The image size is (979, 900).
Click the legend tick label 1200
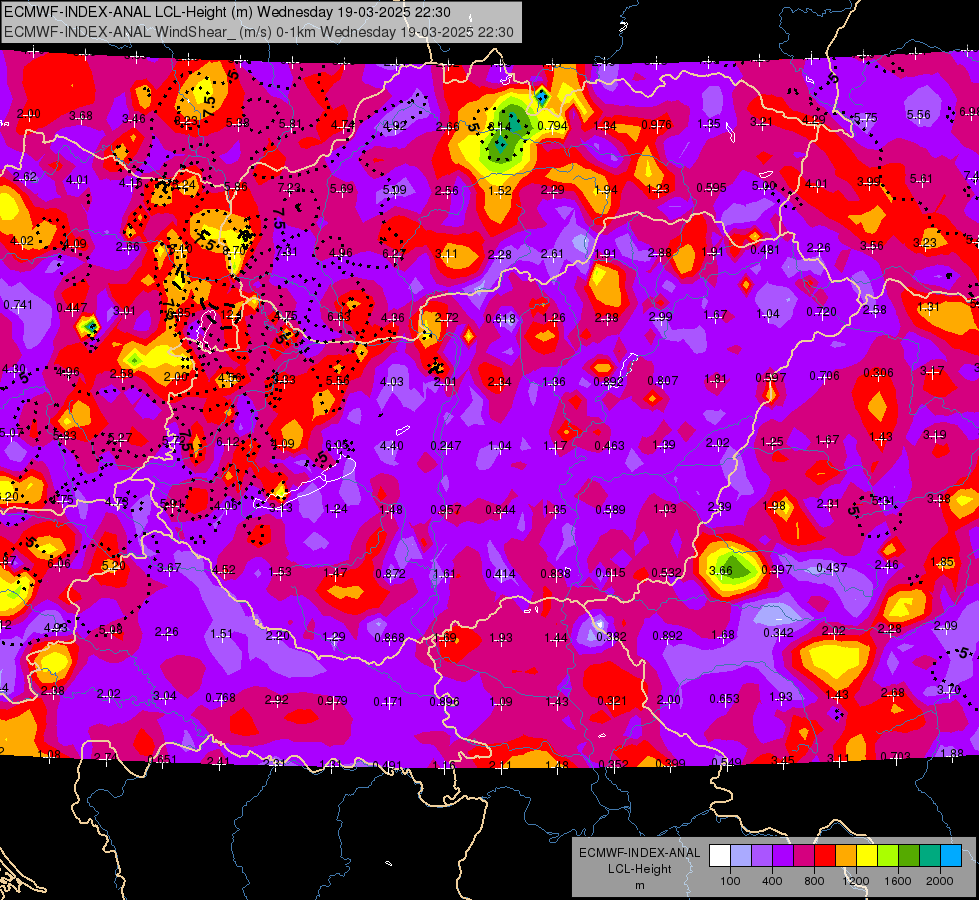pyautogui.click(x=856, y=881)
